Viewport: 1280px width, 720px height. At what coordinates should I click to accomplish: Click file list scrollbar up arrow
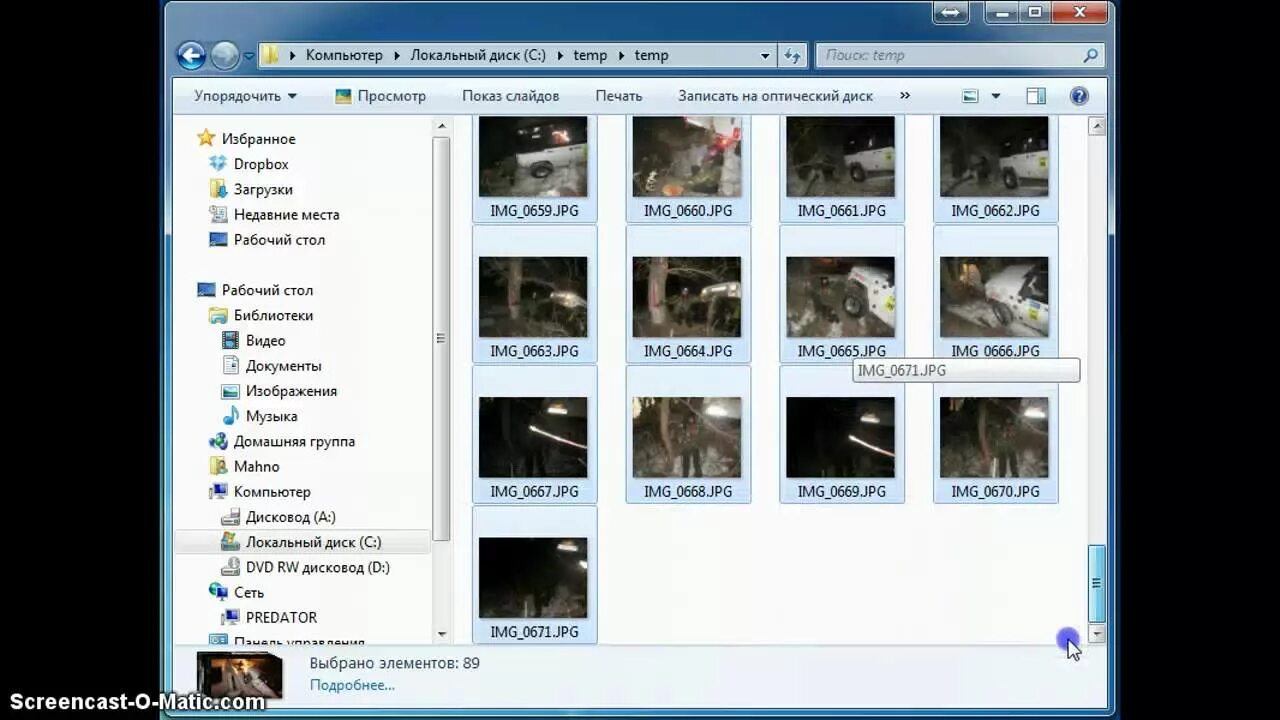click(x=1096, y=127)
